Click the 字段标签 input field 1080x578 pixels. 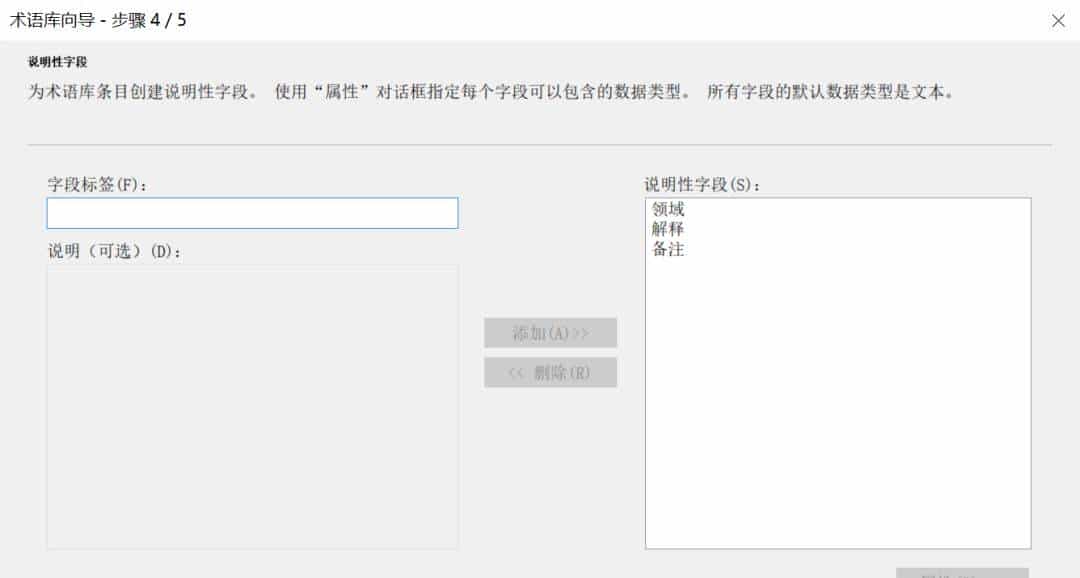(x=252, y=214)
